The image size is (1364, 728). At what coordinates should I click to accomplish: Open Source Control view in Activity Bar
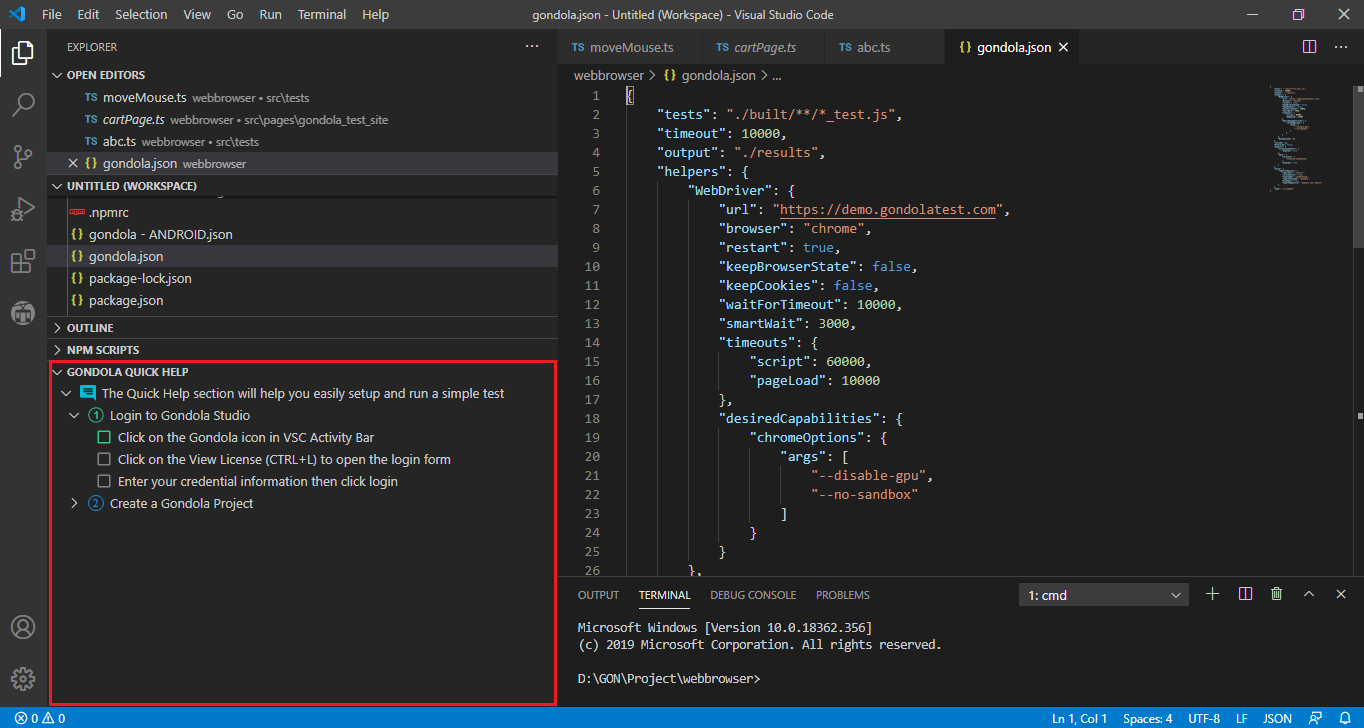pos(23,157)
